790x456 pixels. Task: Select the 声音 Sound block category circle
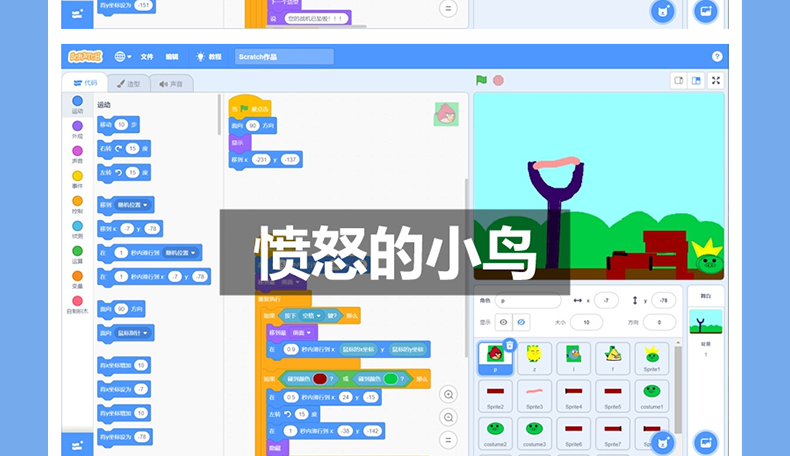[77, 151]
